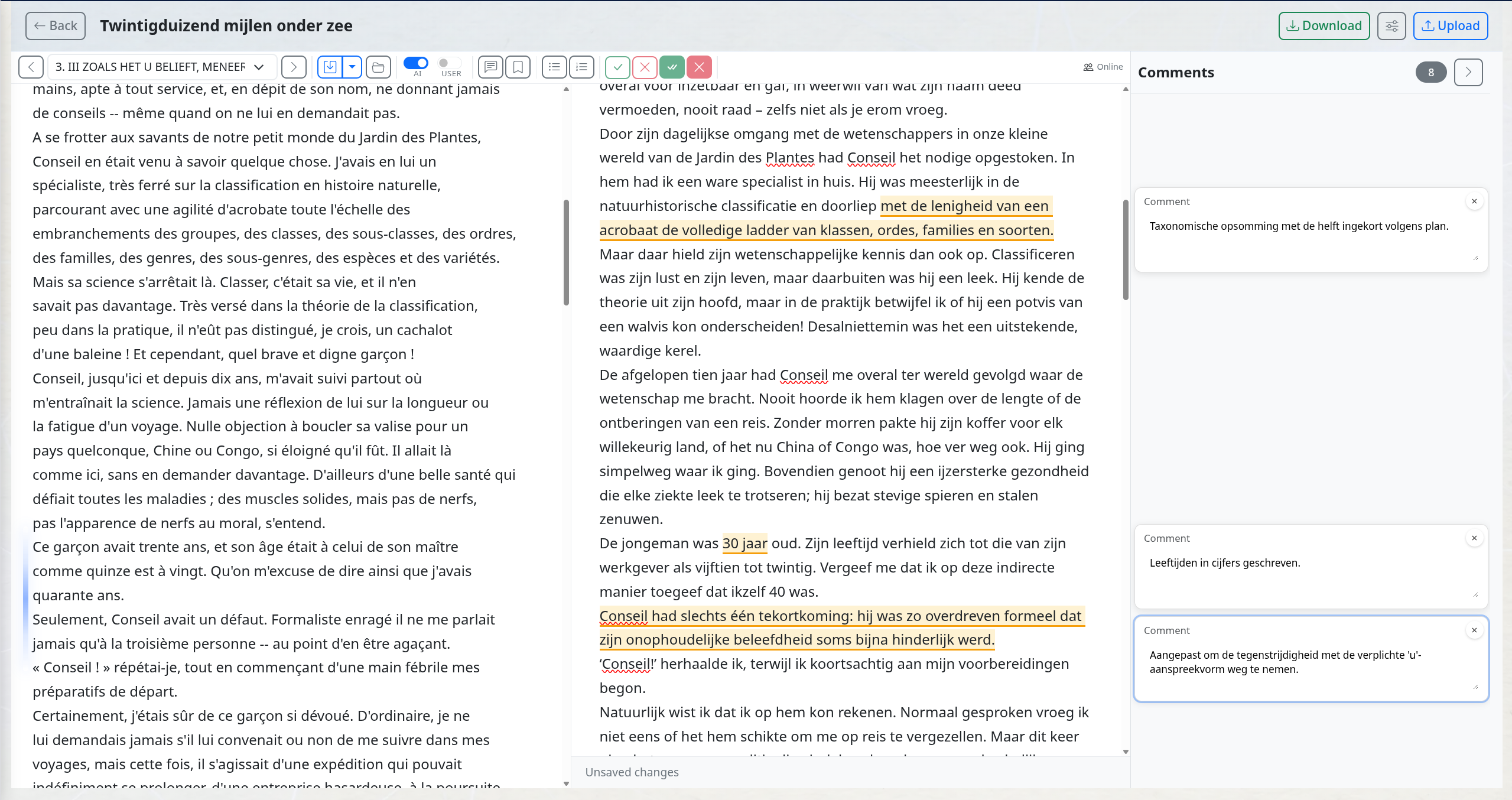
Task: Collapse the Comments panel with chevron
Action: coord(1468,73)
